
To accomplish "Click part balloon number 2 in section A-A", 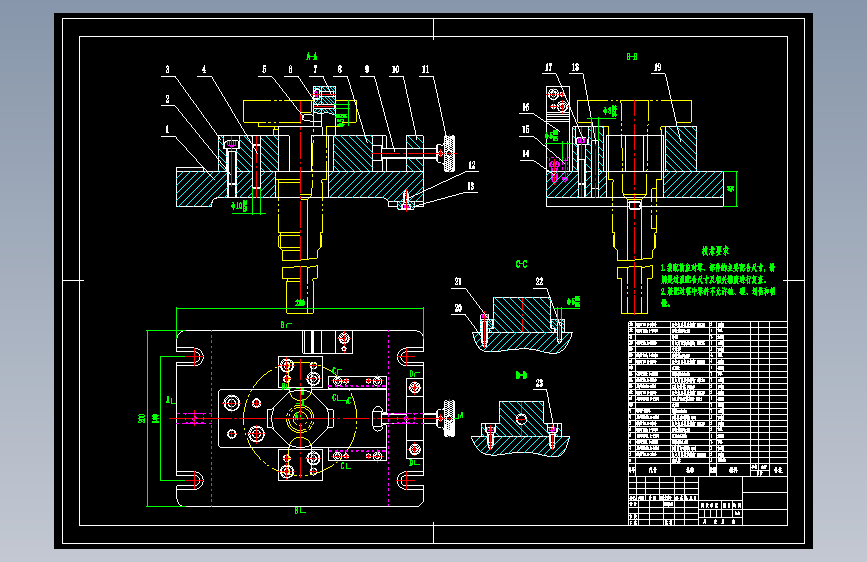I will pyautogui.click(x=168, y=100).
